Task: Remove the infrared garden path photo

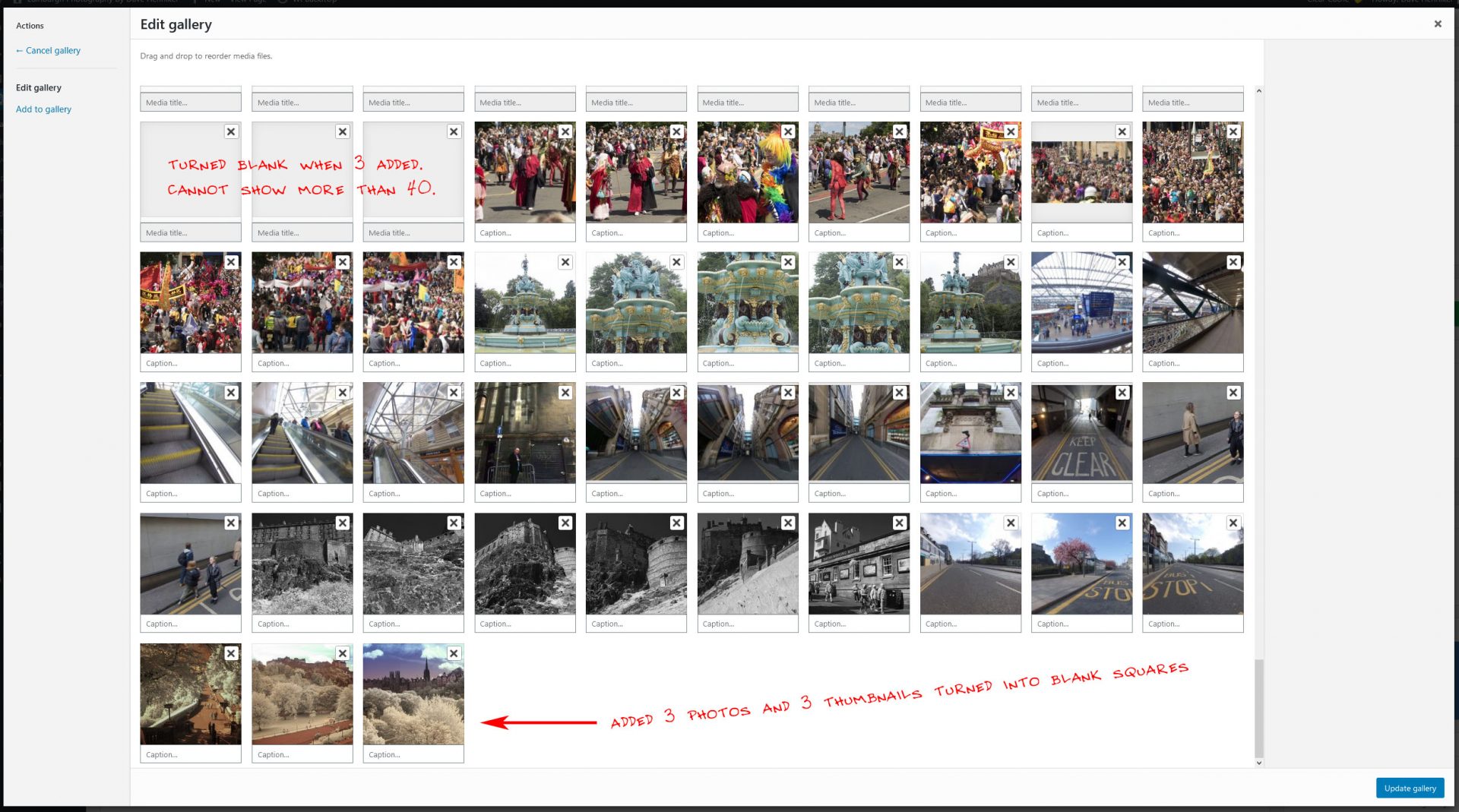Action: coord(231,653)
